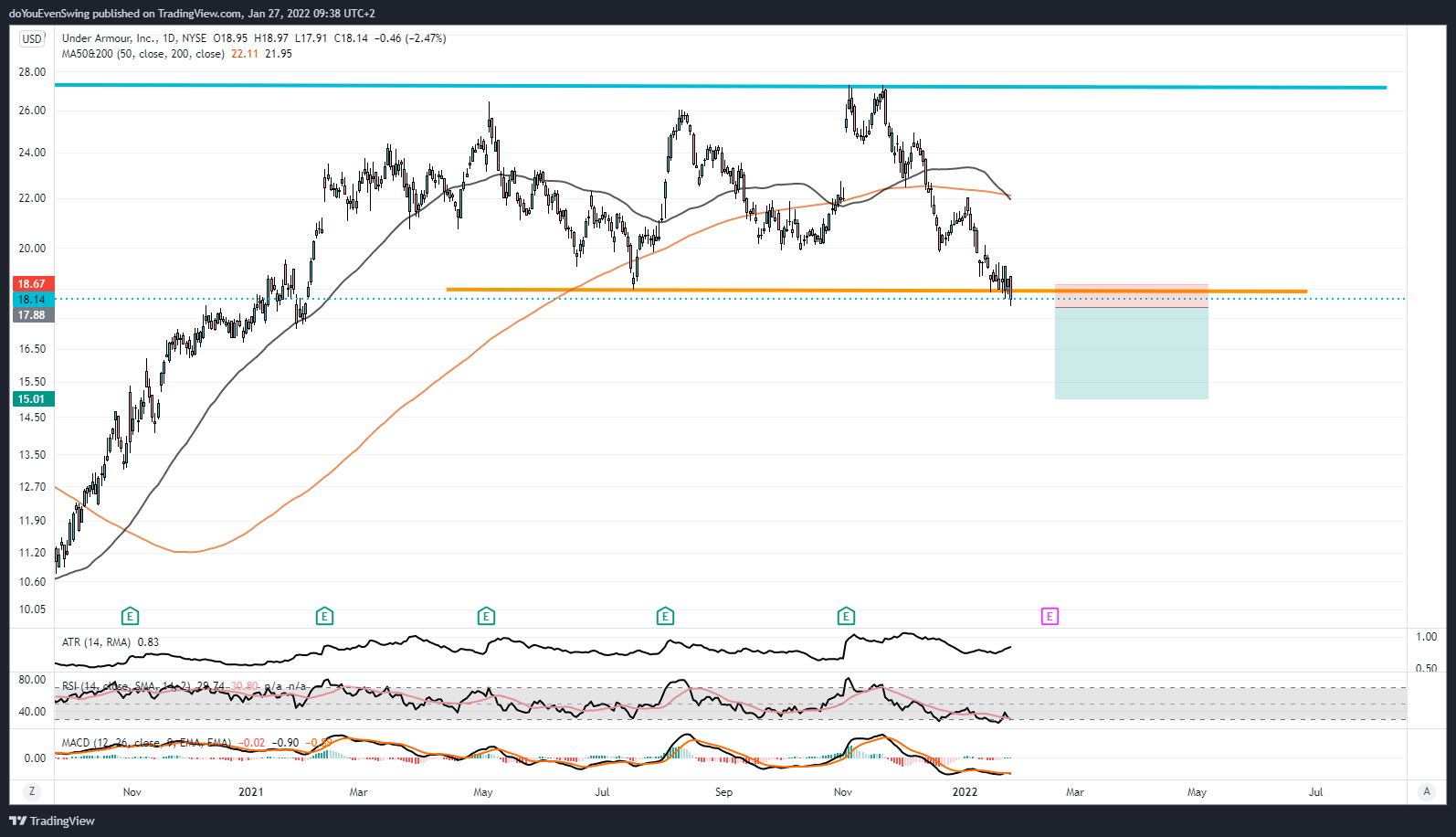Click the 10.05 price axis label
This screenshot has width=1456, height=837.
coord(32,609)
